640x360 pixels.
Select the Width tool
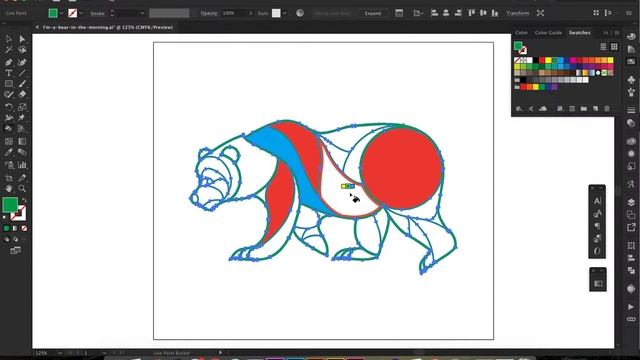pos(9,118)
